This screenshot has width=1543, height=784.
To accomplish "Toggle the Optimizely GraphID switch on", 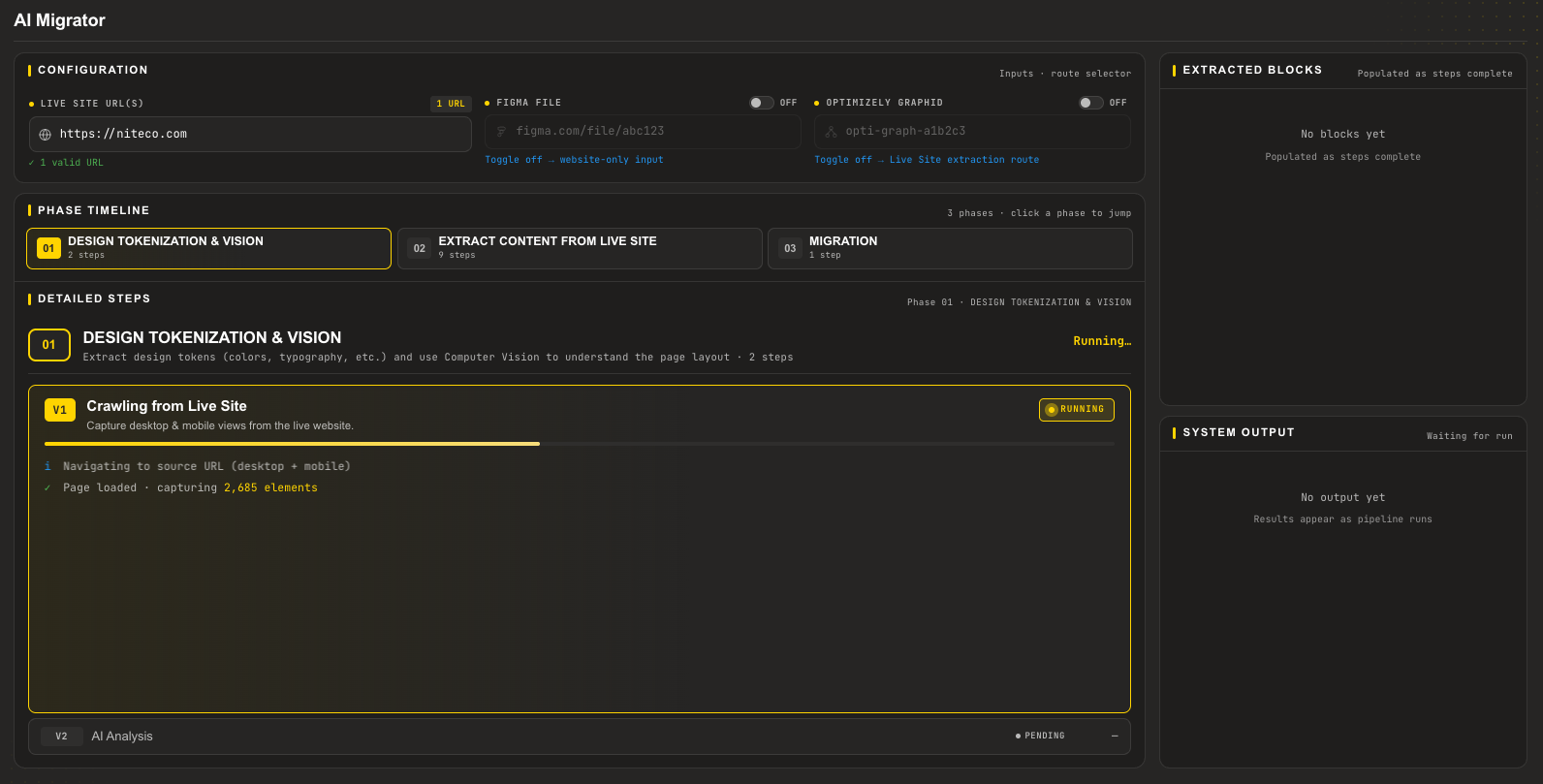I will (1091, 103).
